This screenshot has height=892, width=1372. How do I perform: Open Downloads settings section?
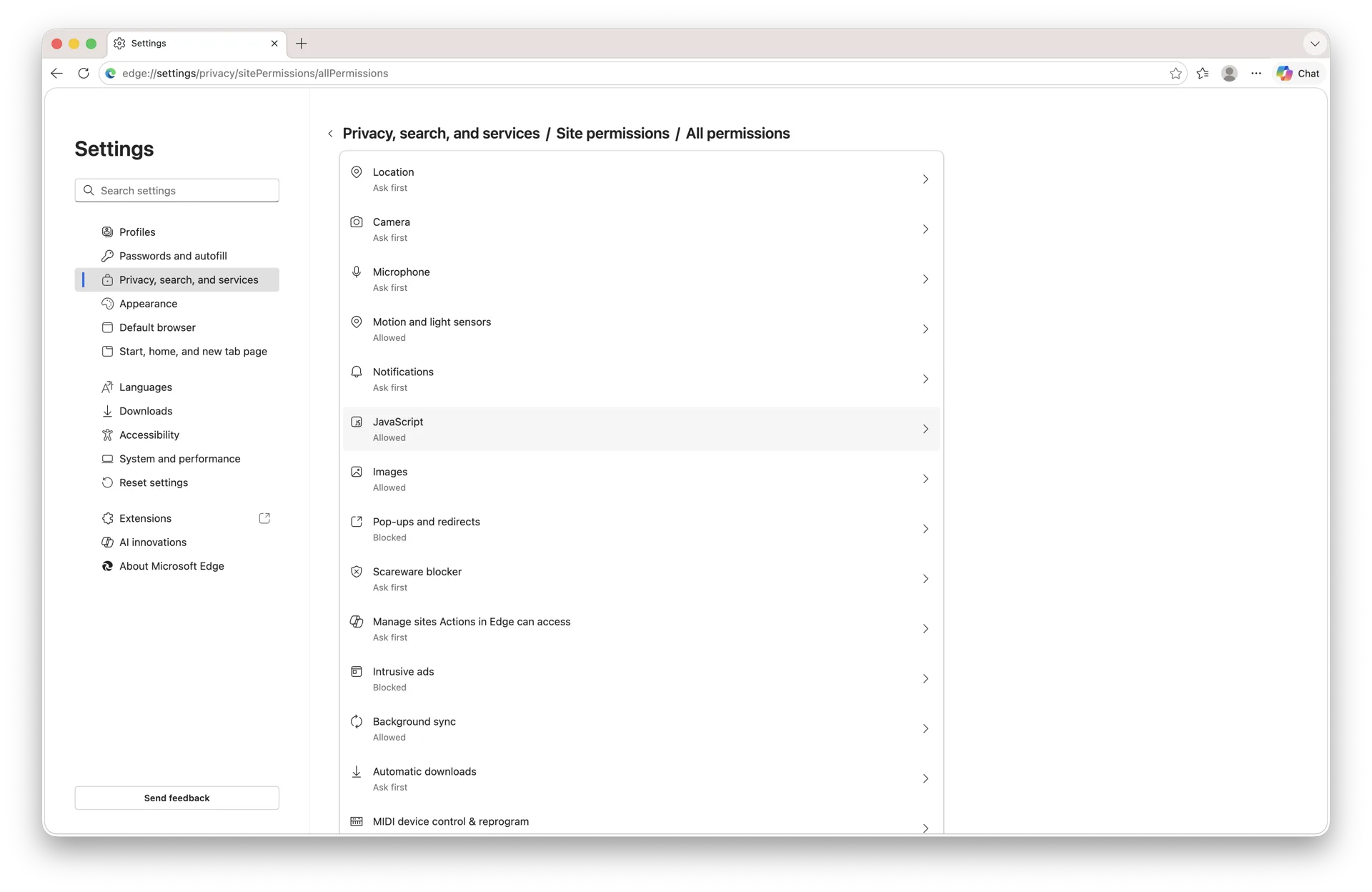click(x=177, y=411)
